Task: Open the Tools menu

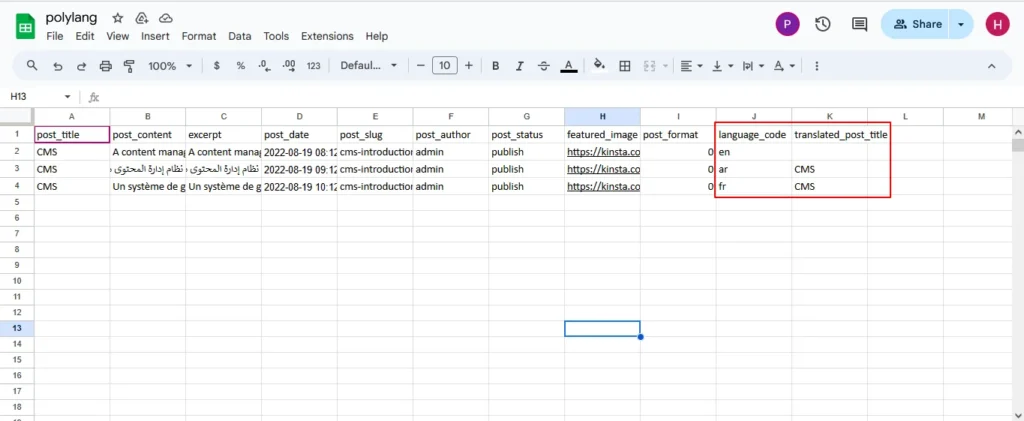Action: pos(276,37)
